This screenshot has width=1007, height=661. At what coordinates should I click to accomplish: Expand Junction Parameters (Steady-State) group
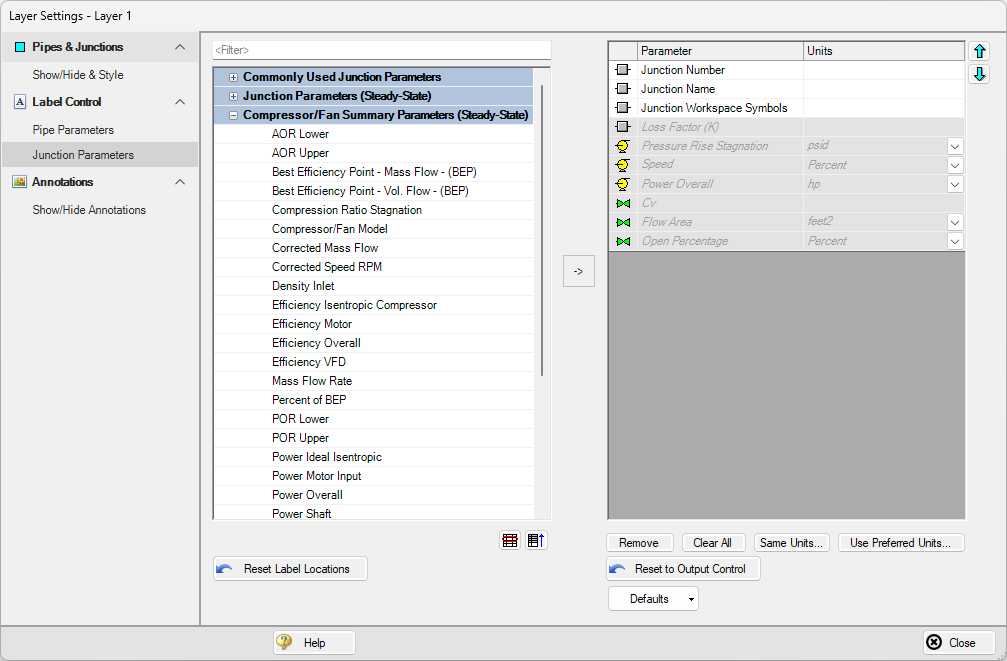tap(233, 96)
